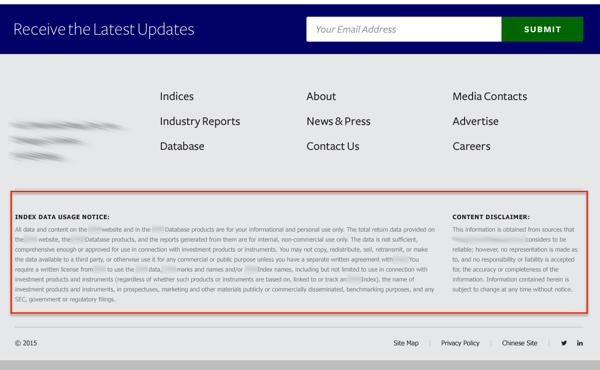View the Privacy Policy
This screenshot has width=600, height=370.
point(460,343)
